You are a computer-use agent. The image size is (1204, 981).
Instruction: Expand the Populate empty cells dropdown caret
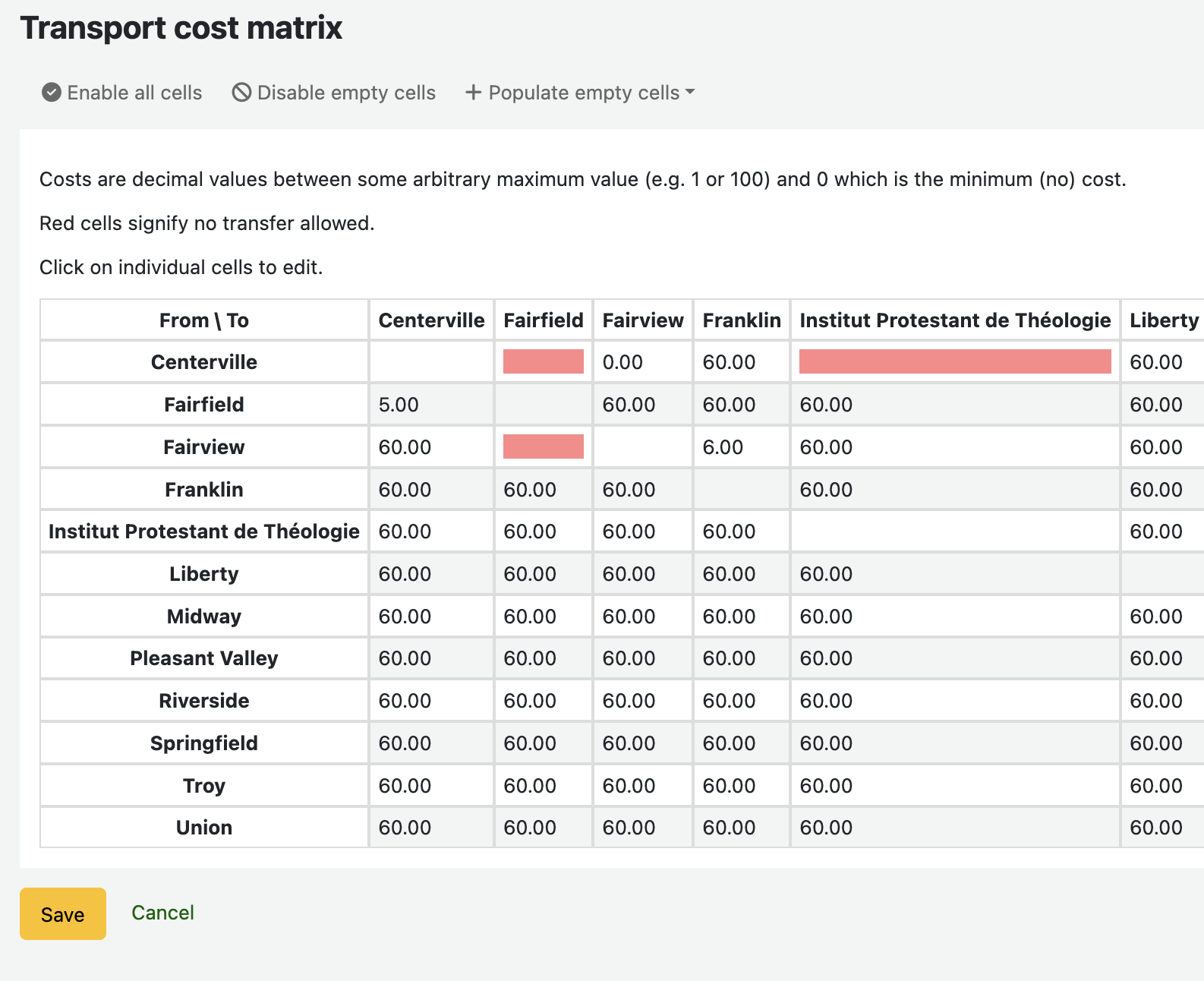pos(689,92)
